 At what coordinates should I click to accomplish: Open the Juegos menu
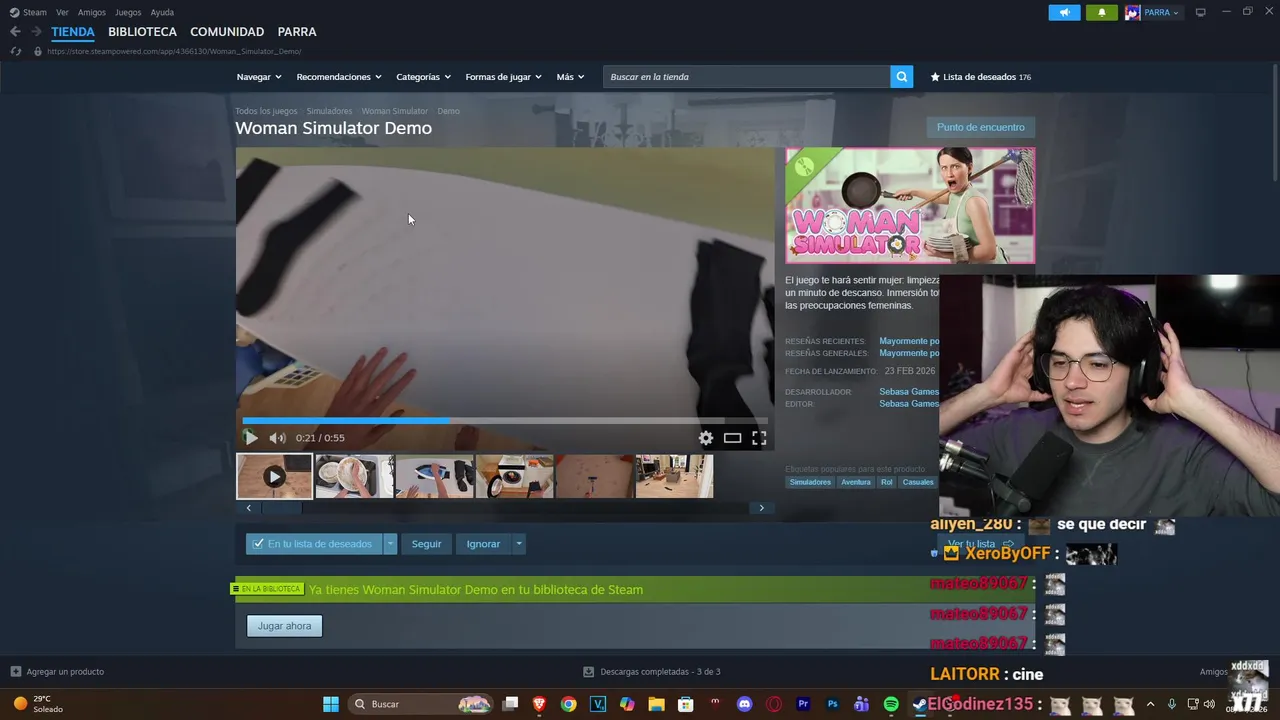click(128, 12)
